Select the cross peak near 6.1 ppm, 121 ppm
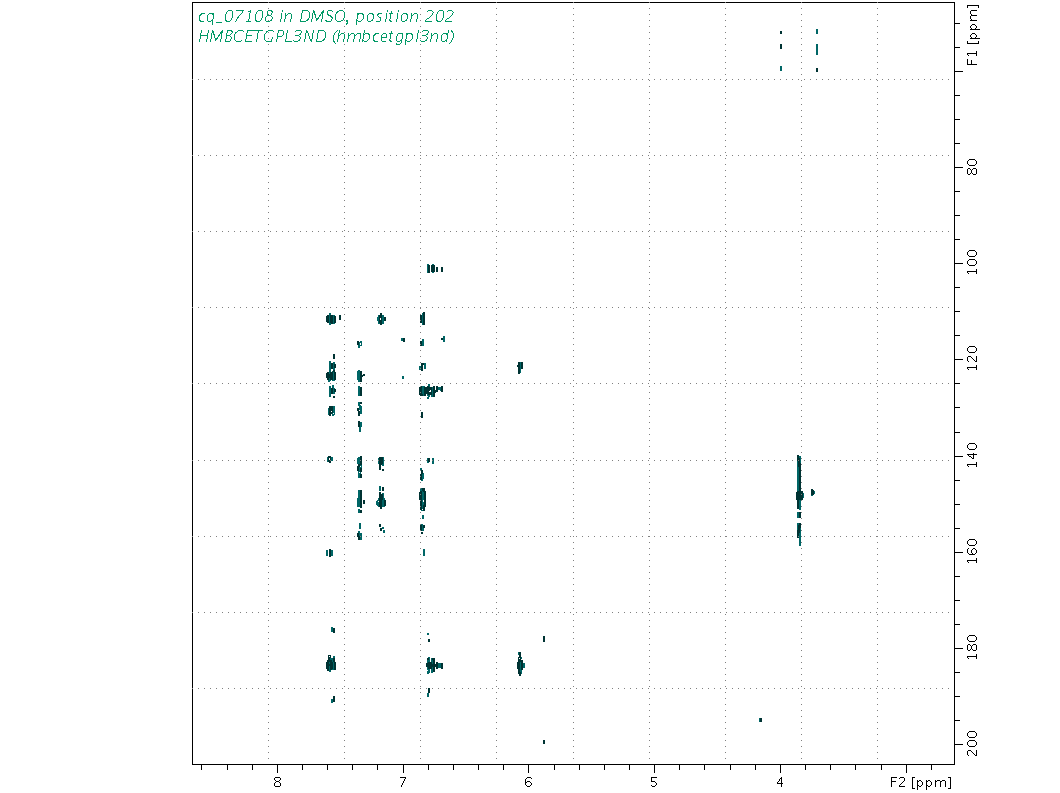Viewport: 1060px width, 793px height. click(520, 367)
